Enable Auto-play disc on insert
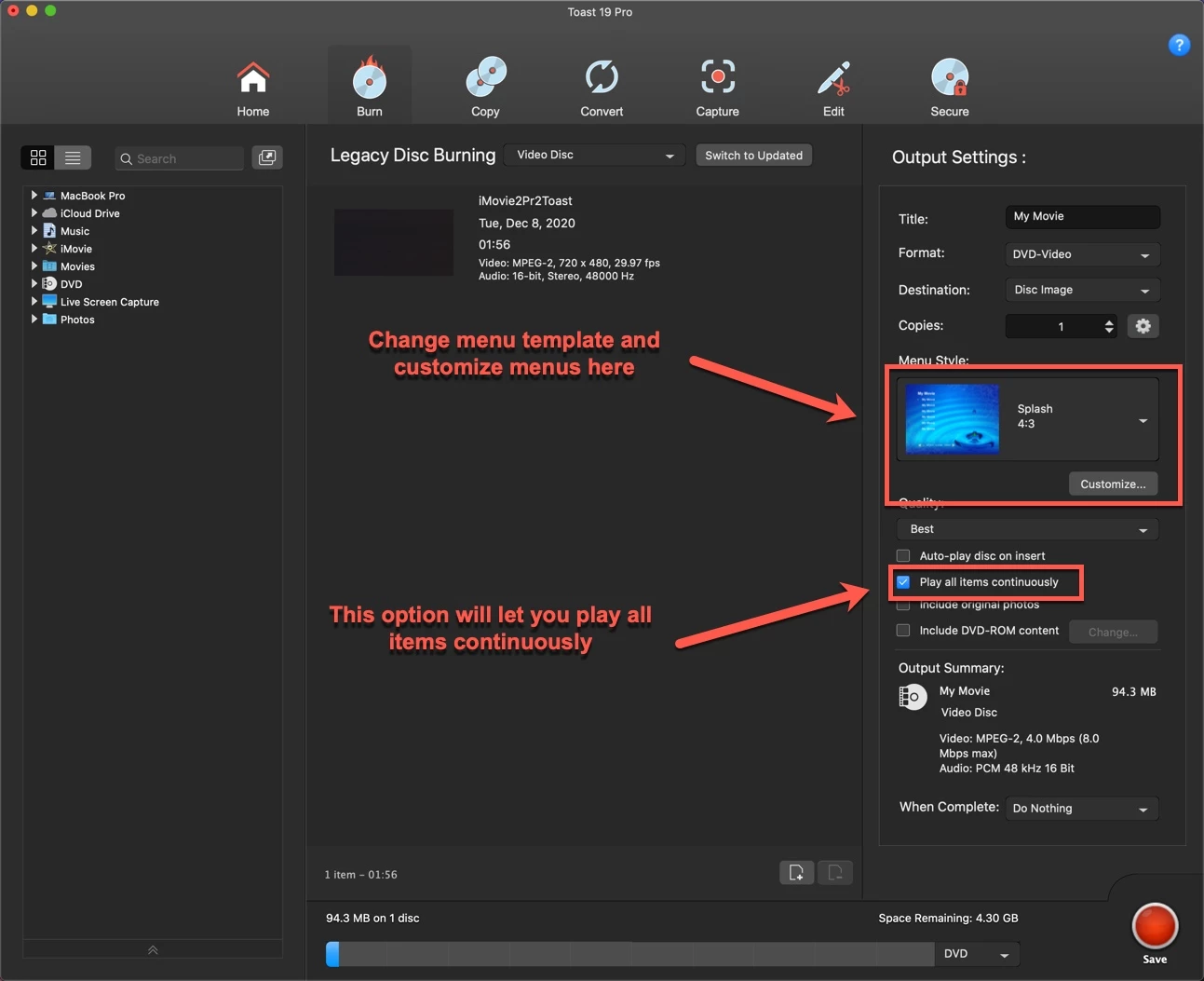 (903, 556)
